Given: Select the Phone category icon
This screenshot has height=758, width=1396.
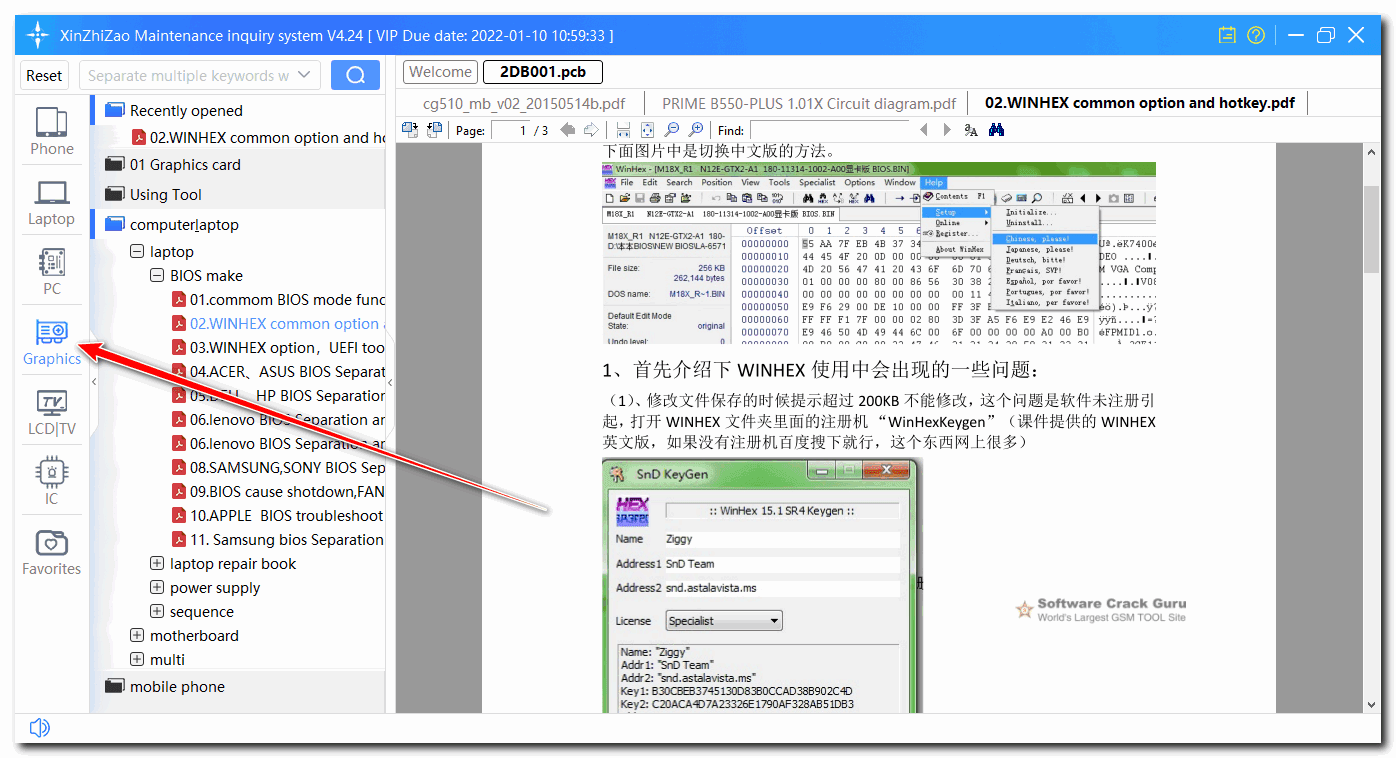Looking at the screenshot, I should [x=51, y=130].
